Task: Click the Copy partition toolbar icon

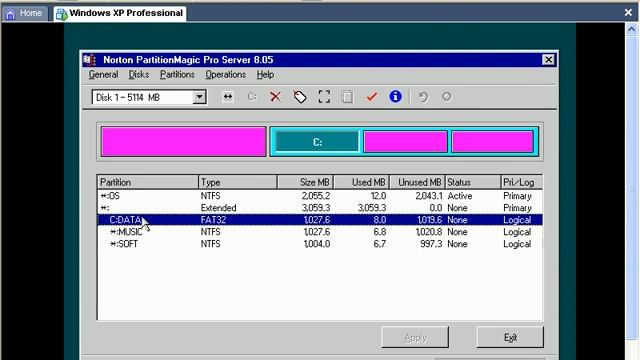Action: click(x=347, y=97)
